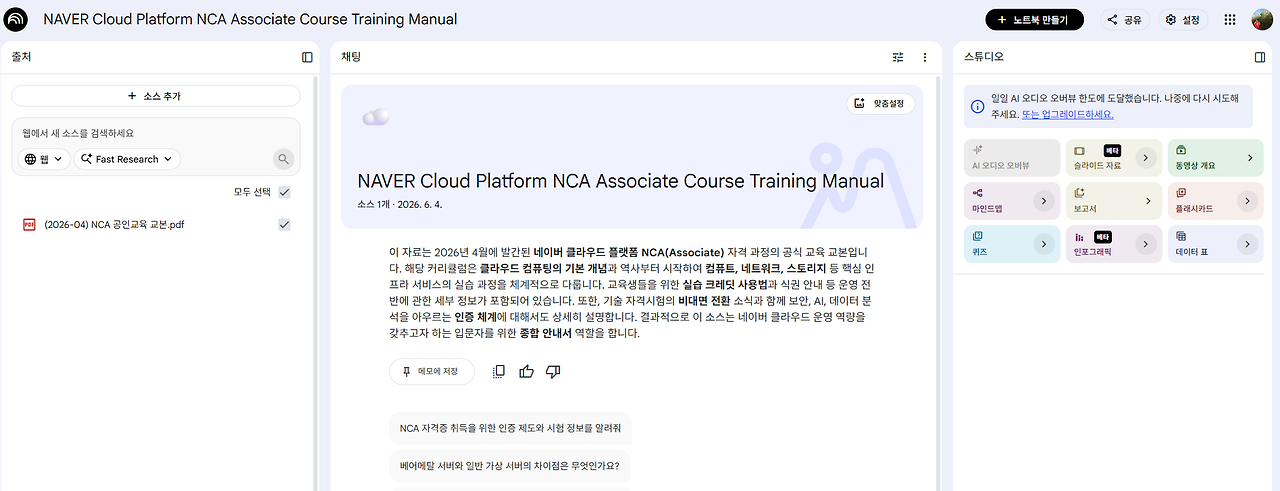Image resolution: width=1280 pixels, height=491 pixels.
Task: Copy the summary to clipboard
Action: point(499,371)
